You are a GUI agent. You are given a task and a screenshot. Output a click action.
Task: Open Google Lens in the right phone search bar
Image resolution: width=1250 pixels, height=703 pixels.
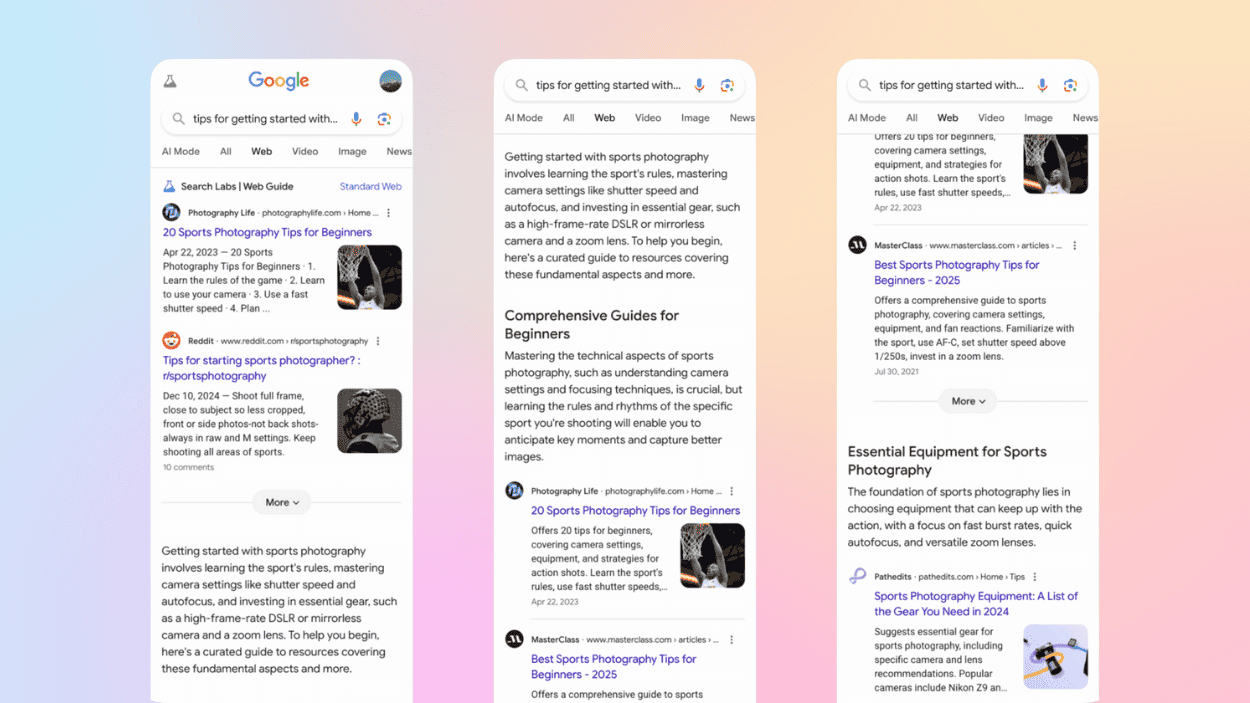[x=1070, y=86]
